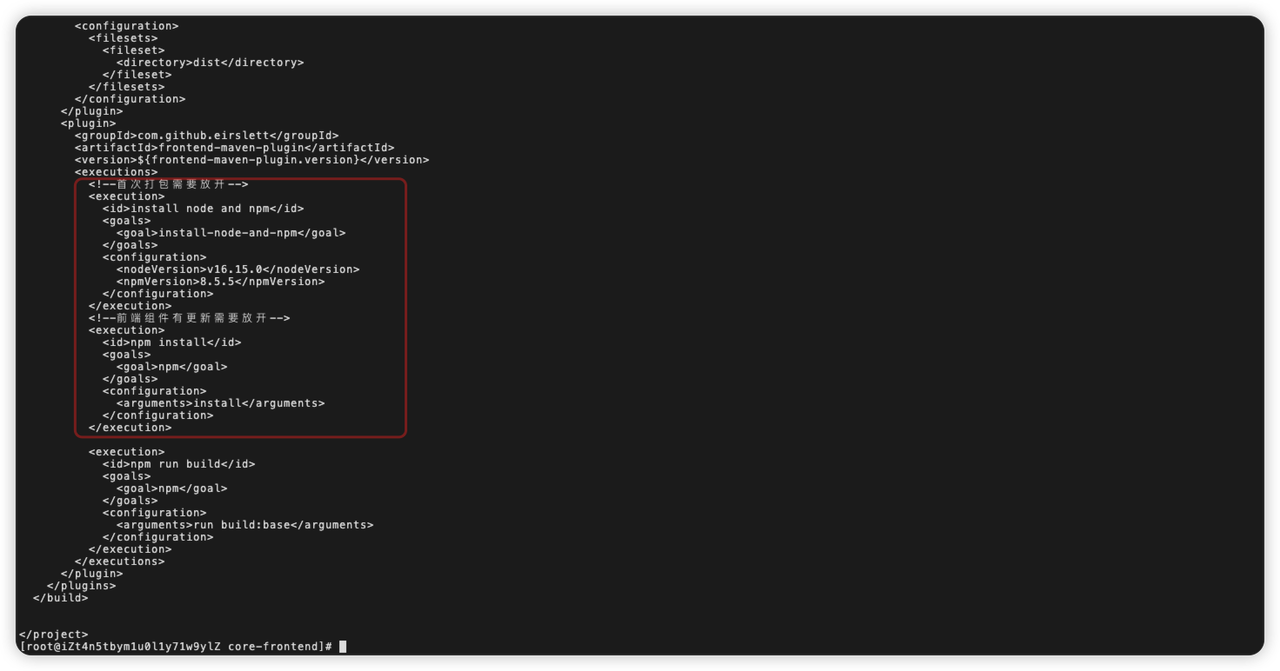Place cursor on npmVersion 8.5.5

point(220,281)
